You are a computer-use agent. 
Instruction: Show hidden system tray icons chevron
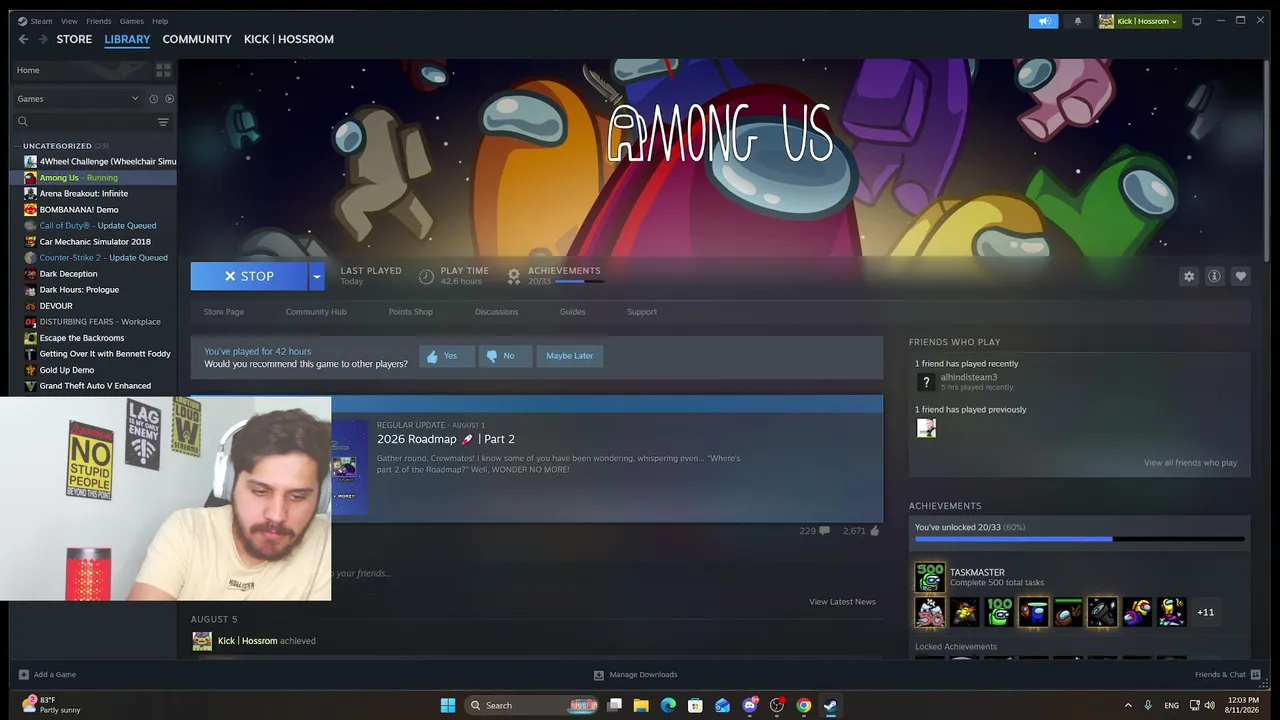[x=1128, y=706]
